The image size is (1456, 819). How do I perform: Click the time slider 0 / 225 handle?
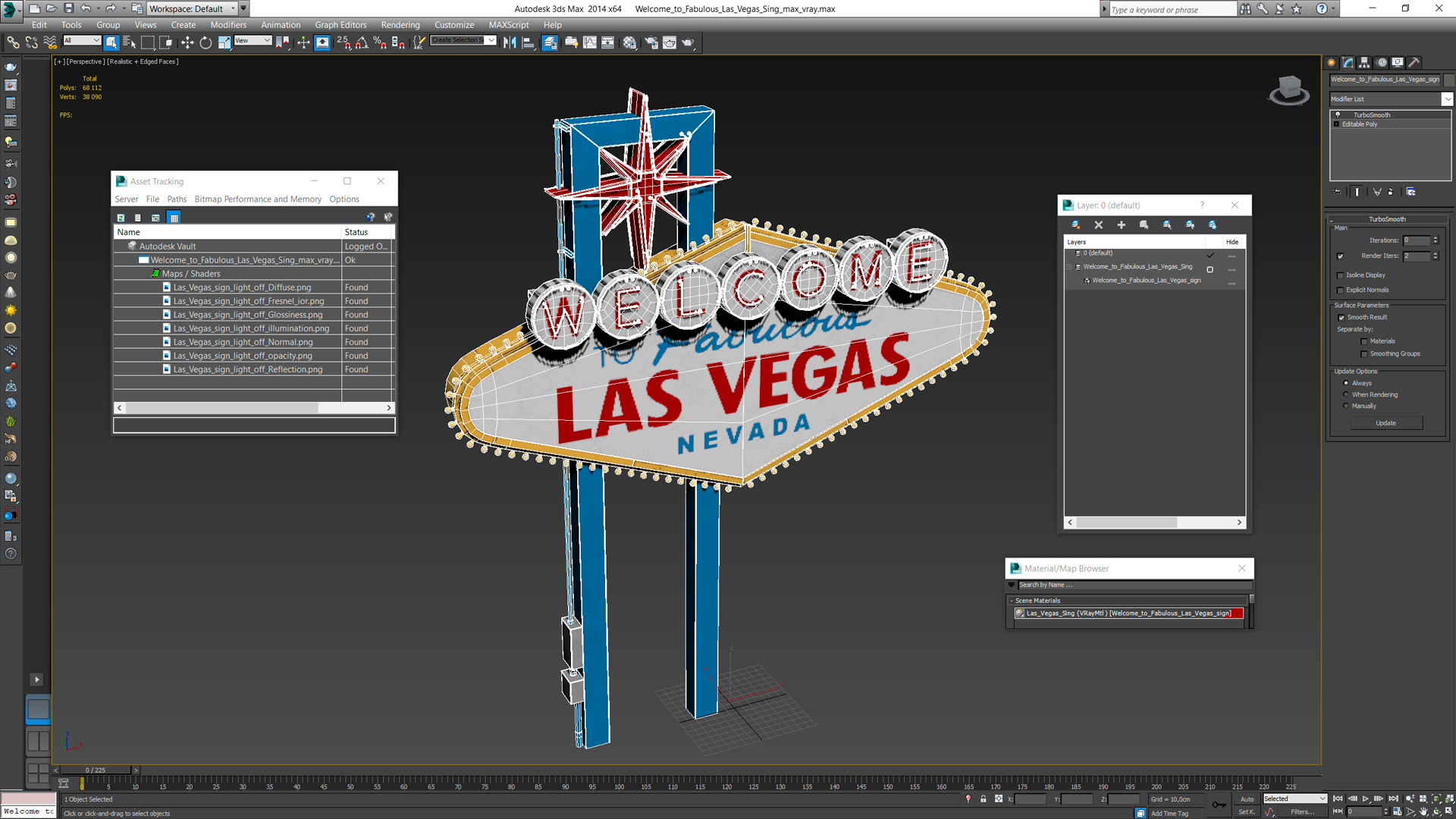point(96,770)
